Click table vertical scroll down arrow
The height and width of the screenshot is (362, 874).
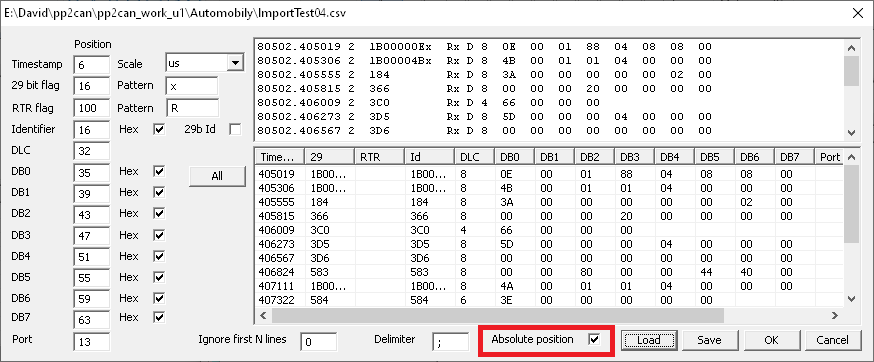click(851, 299)
